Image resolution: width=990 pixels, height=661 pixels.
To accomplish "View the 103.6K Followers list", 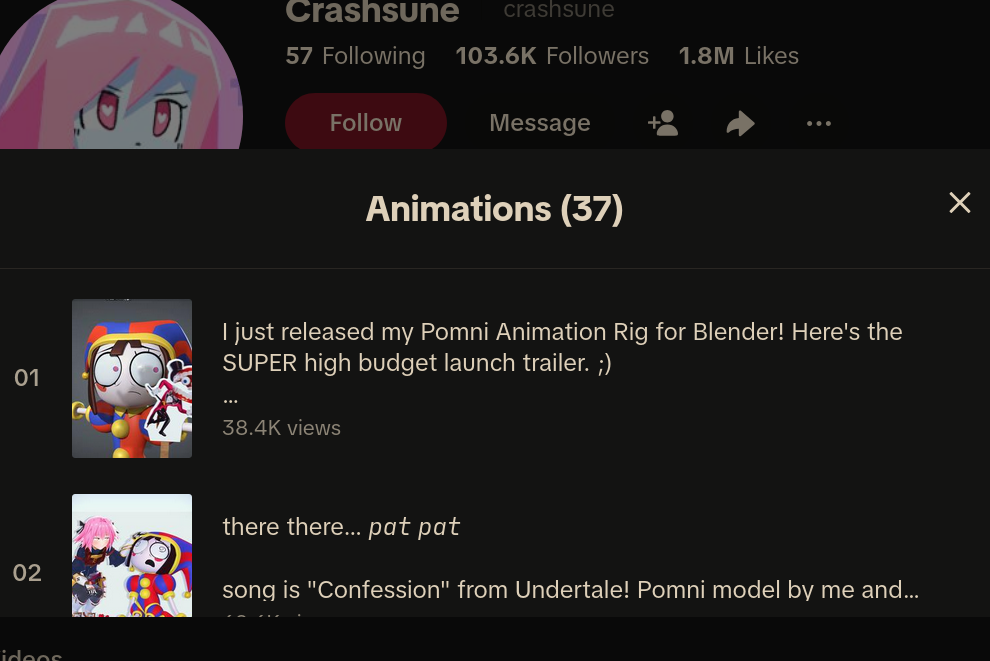I will point(552,56).
